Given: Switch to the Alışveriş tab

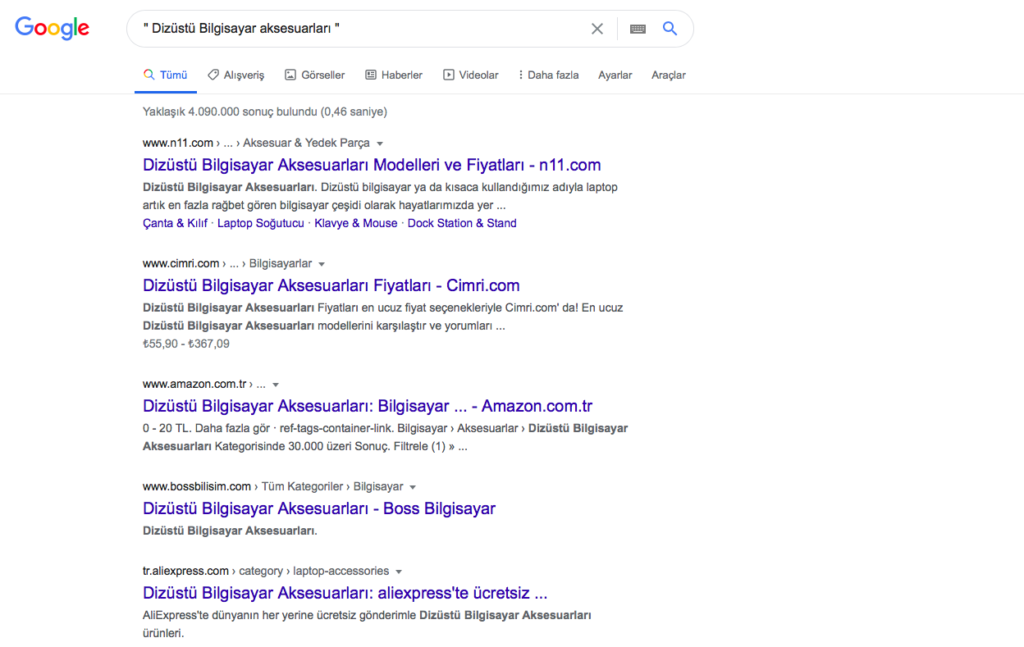Looking at the screenshot, I should [x=236, y=75].
